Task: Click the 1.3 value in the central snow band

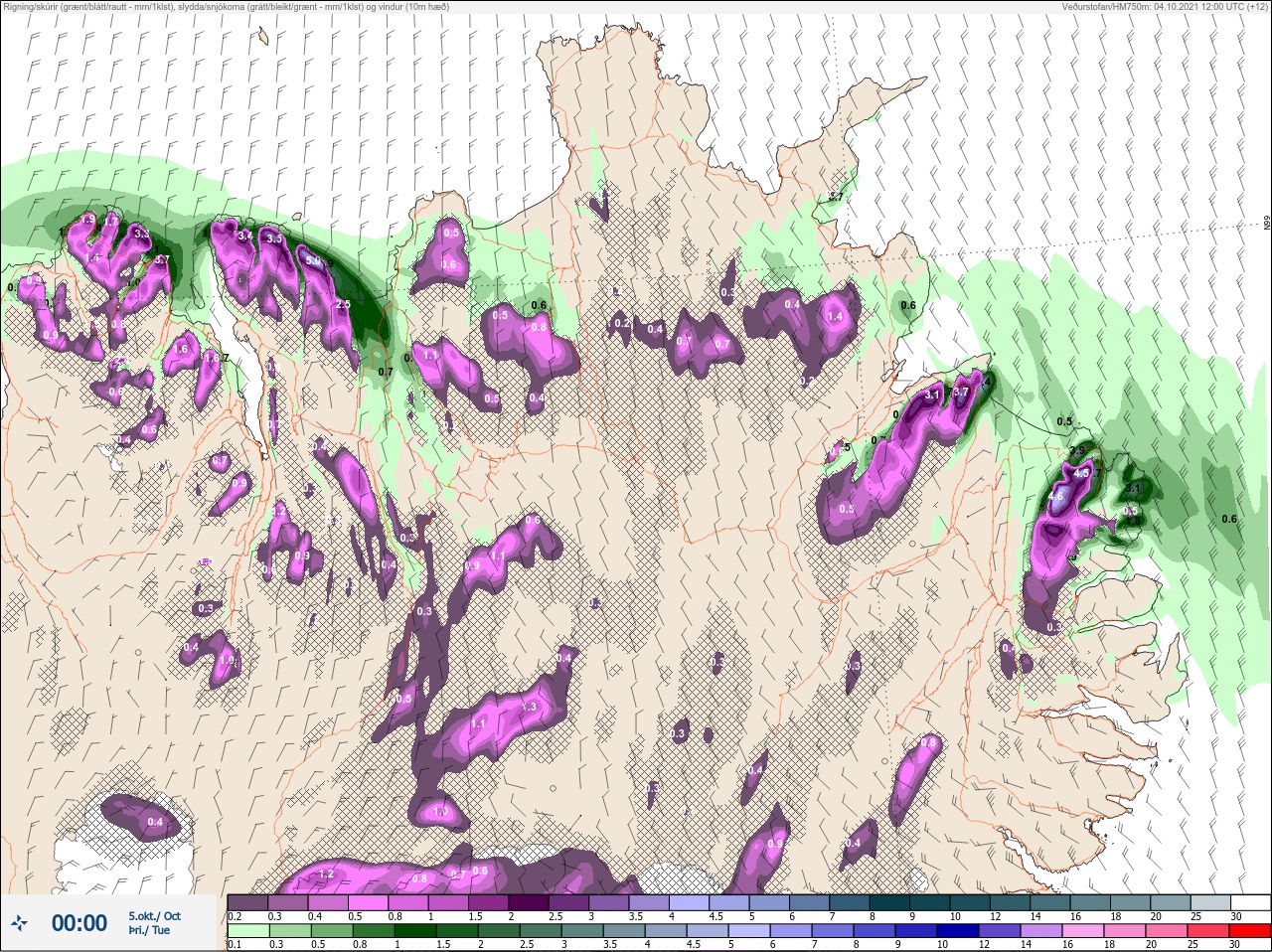Action: (529, 707)
